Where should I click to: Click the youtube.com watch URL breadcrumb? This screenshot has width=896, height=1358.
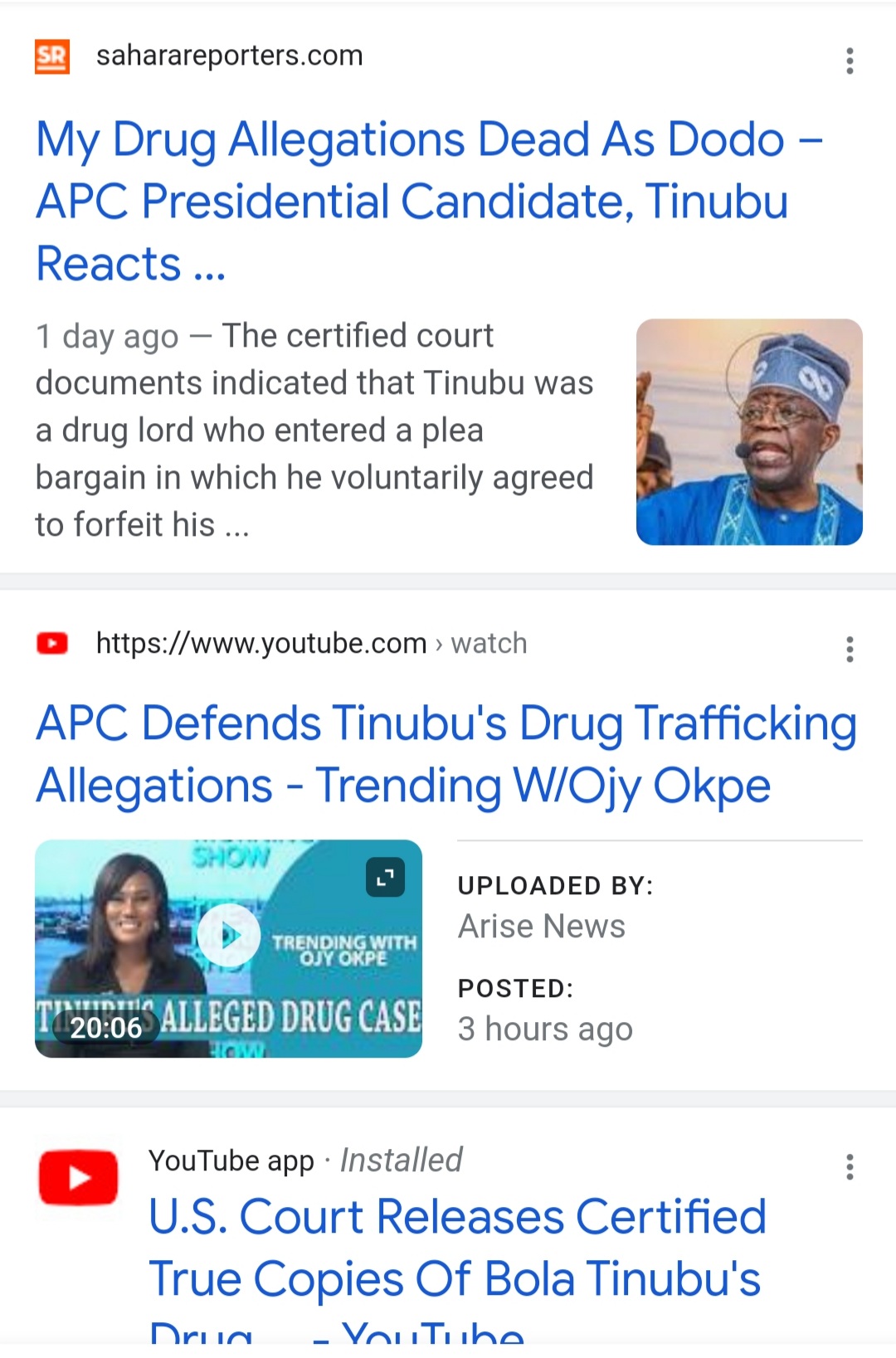coord(311,644)
